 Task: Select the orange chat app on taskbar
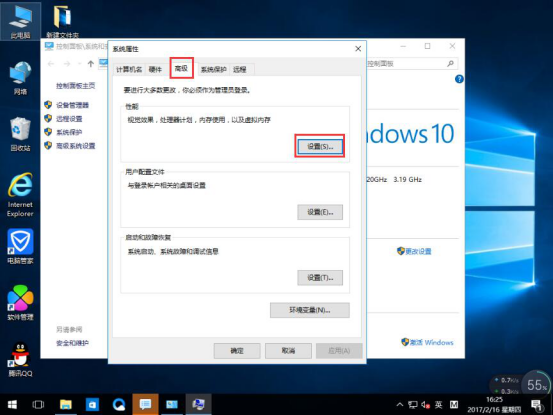145,404
